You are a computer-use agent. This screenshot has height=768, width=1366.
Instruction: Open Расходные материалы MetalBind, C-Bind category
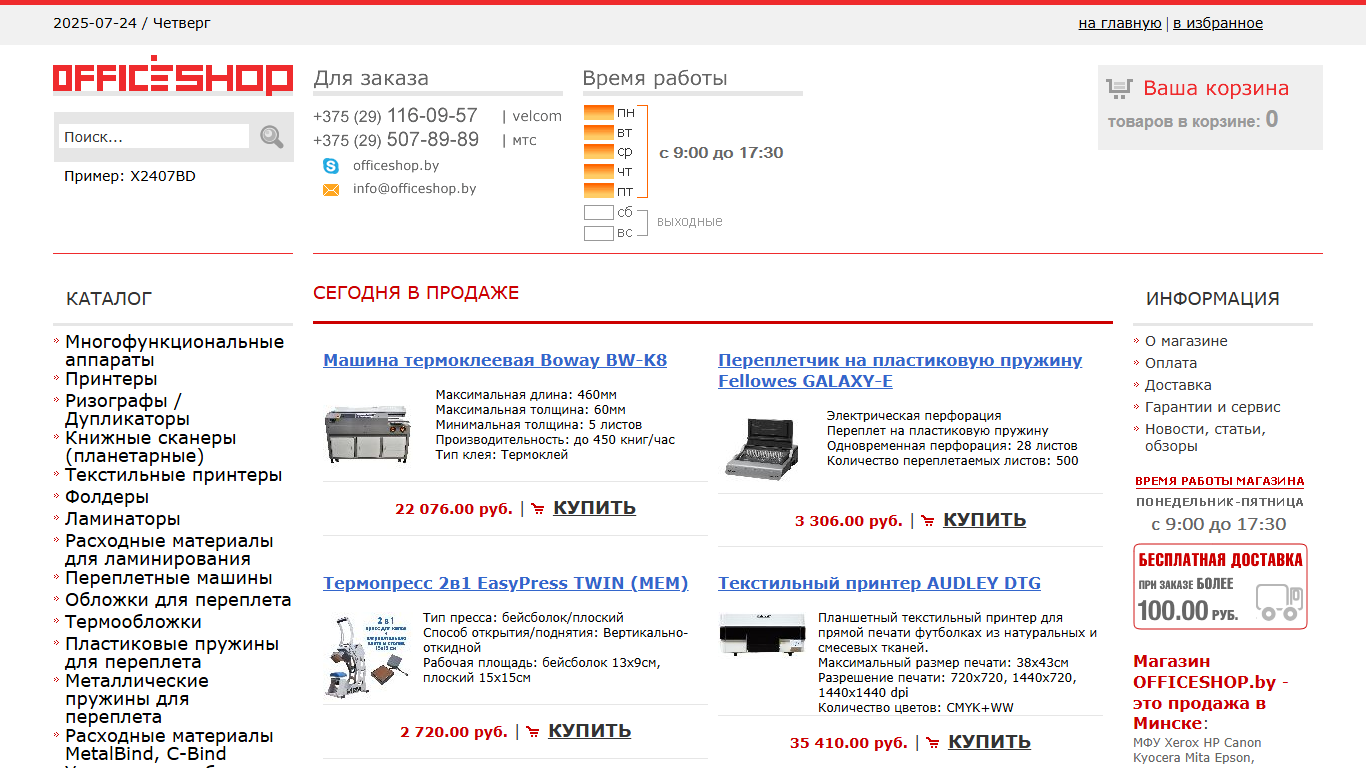tap(169, 745)
